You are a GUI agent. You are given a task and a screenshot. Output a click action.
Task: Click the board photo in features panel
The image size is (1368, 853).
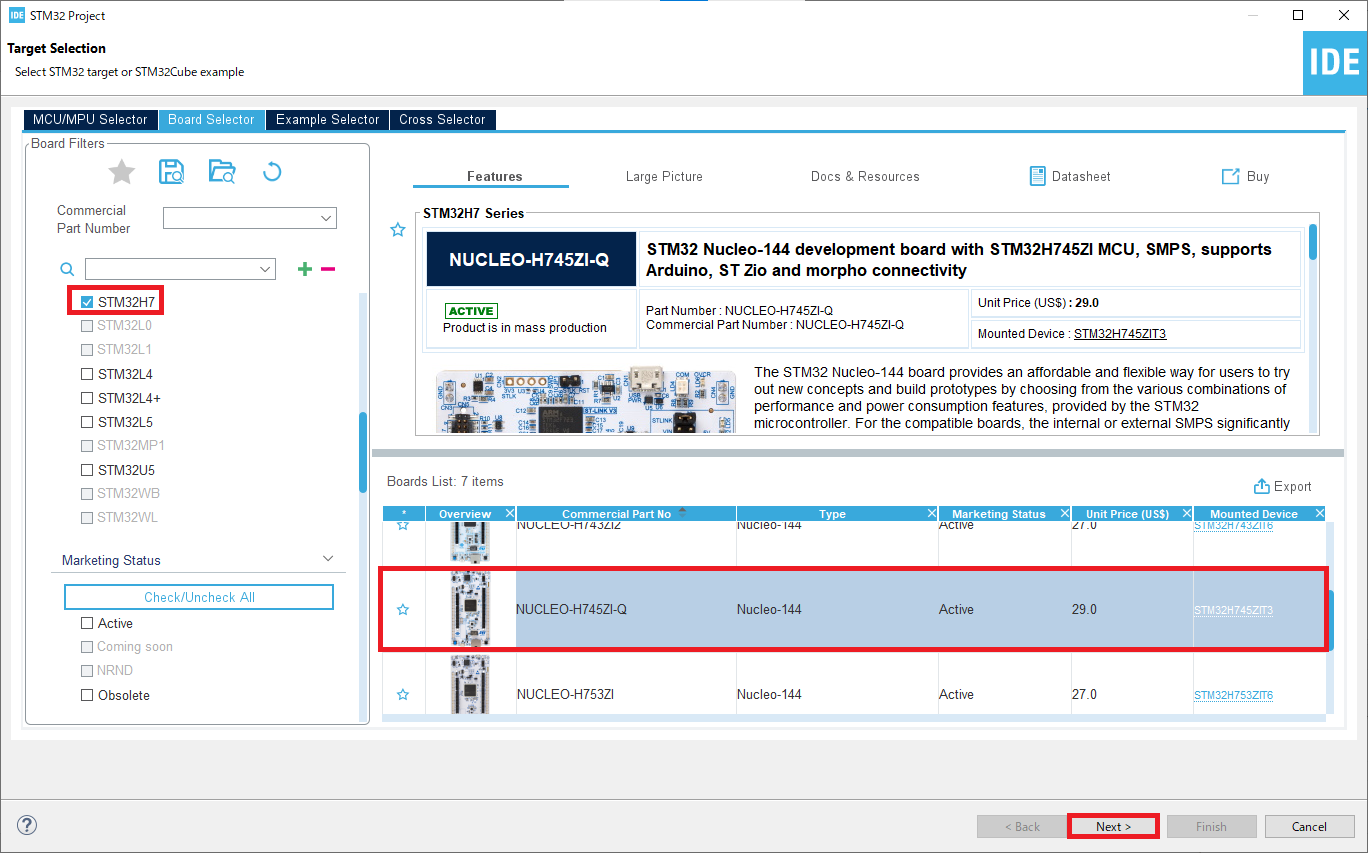586,401
